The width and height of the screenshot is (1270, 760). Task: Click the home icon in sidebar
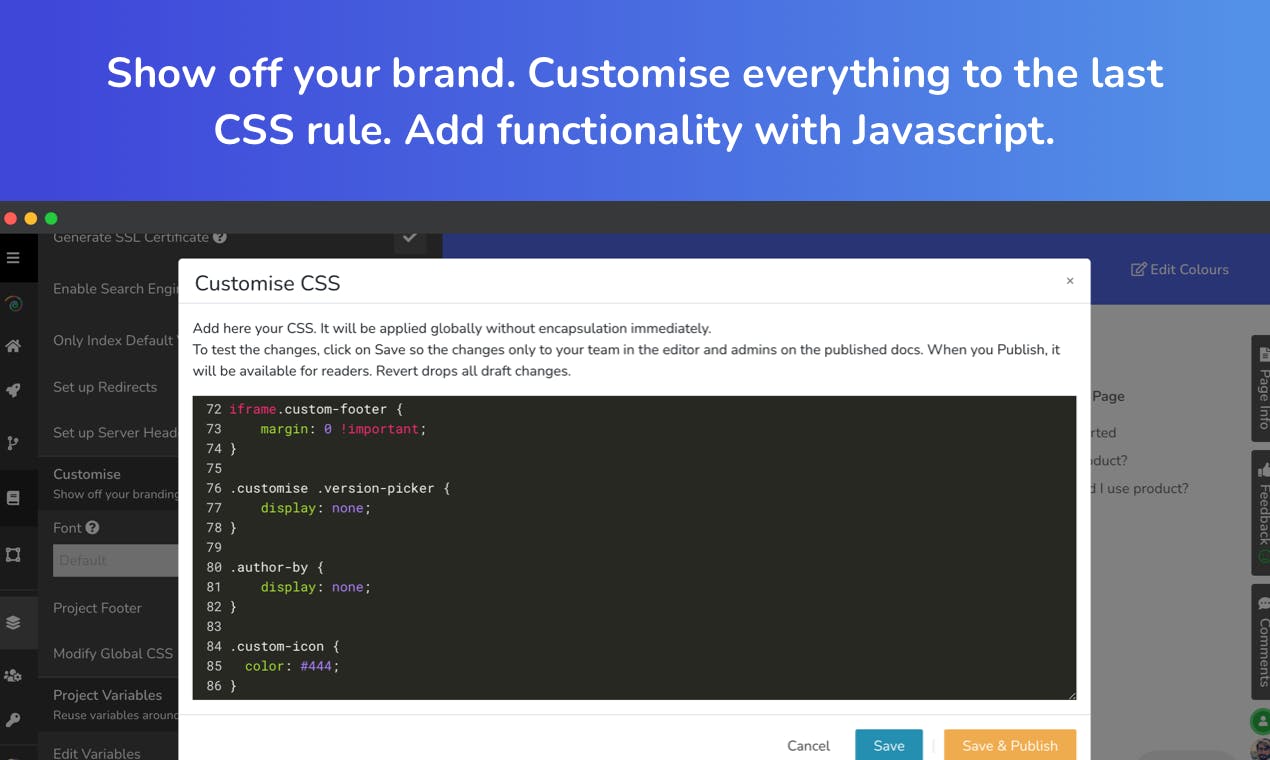pos(13,346)
